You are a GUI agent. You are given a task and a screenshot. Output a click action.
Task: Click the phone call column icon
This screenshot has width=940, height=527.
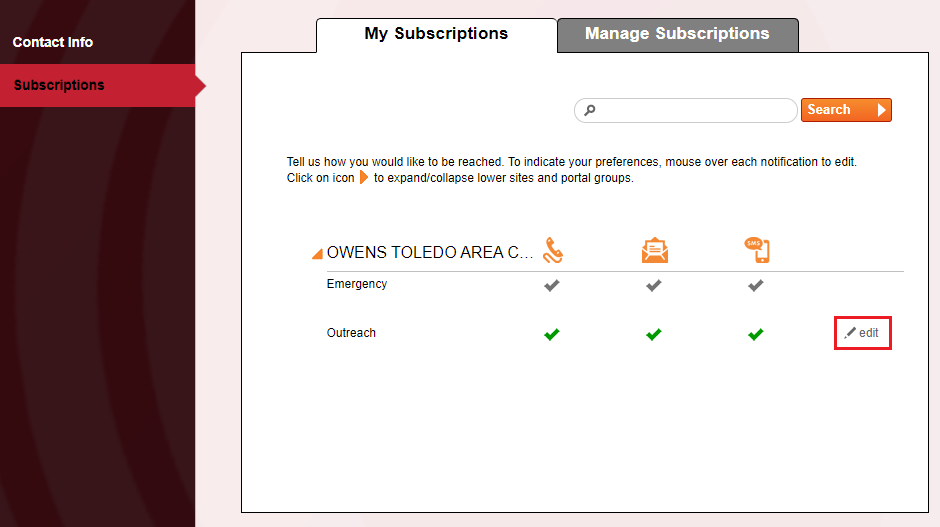pos(552,251)
